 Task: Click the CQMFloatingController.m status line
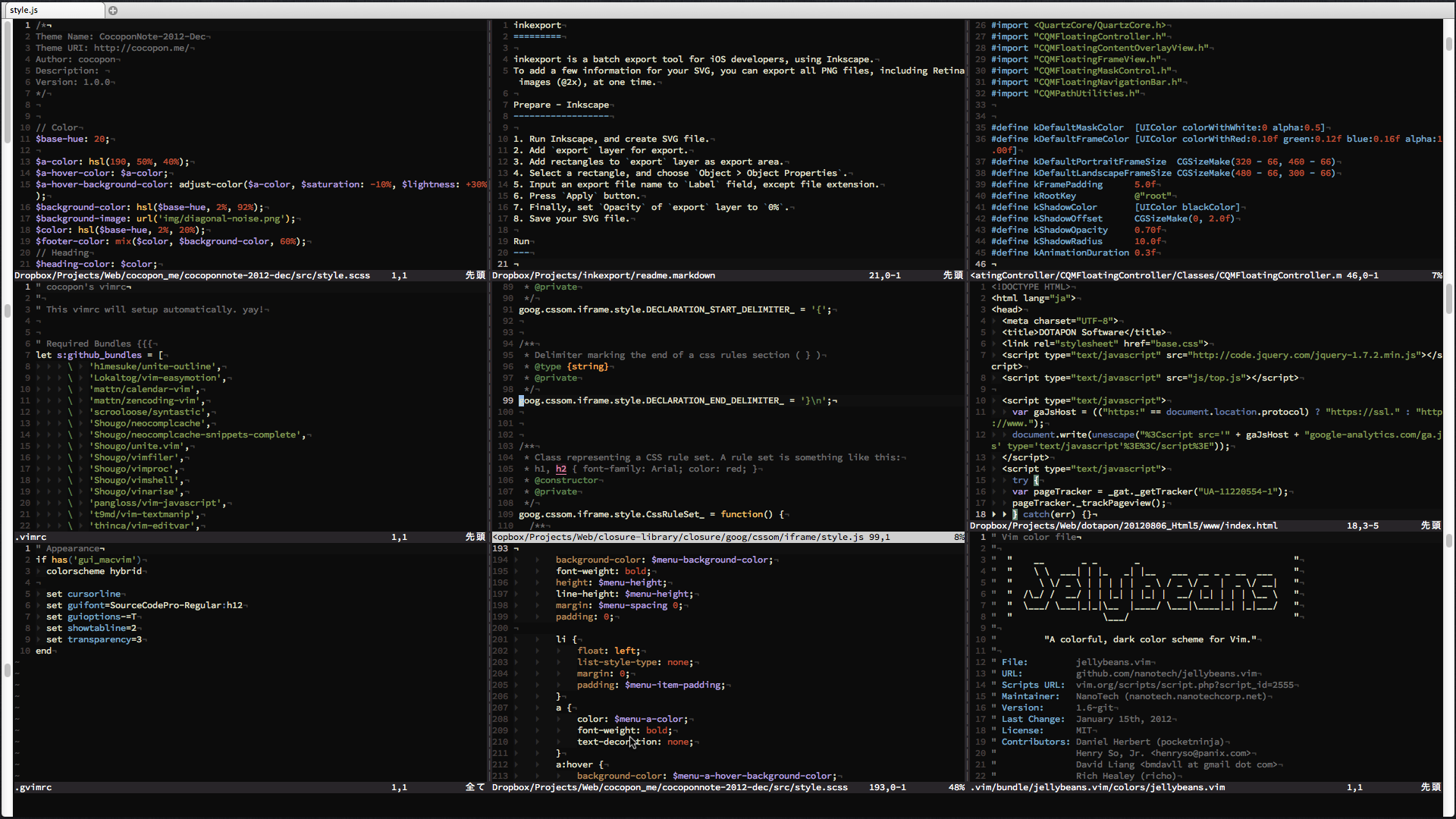pos(1206,275)
